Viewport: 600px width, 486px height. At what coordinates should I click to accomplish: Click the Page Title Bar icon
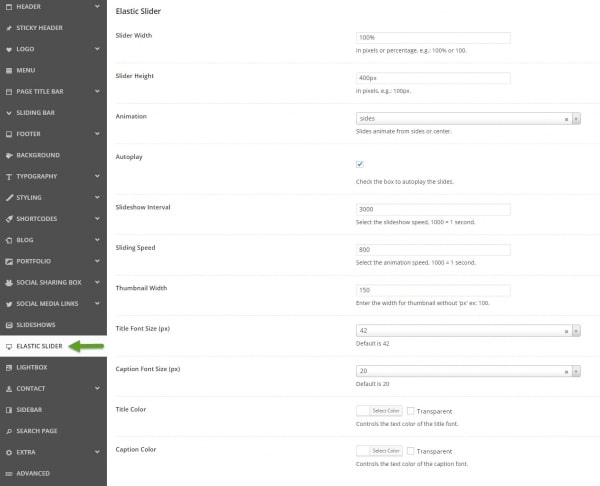9,91
